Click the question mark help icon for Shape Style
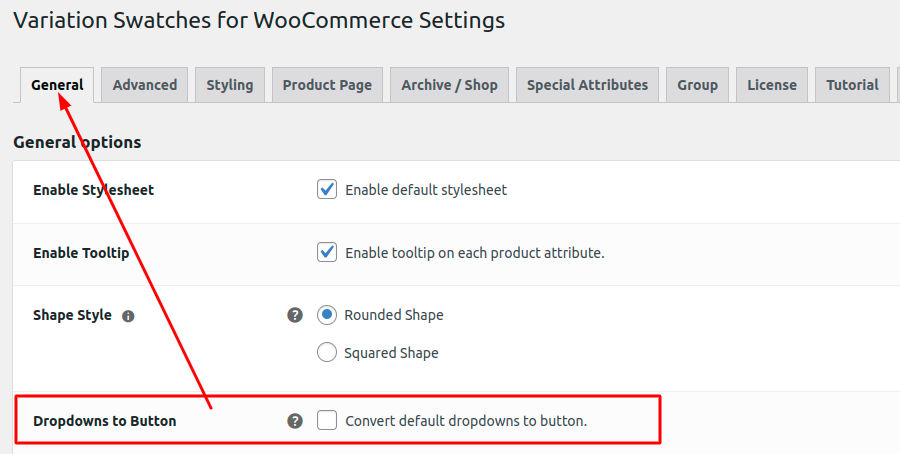The height and width of the screenshot is (454, 900). click(295, 315)
